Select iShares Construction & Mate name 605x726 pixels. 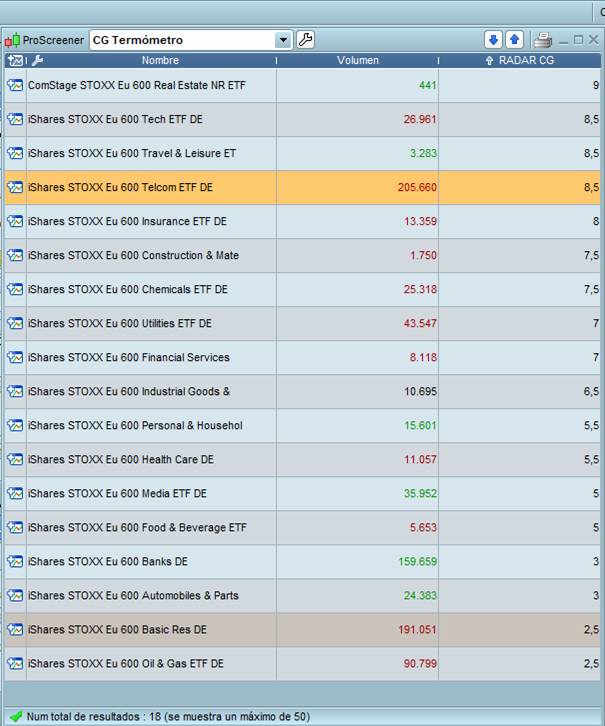pos(133,255)
